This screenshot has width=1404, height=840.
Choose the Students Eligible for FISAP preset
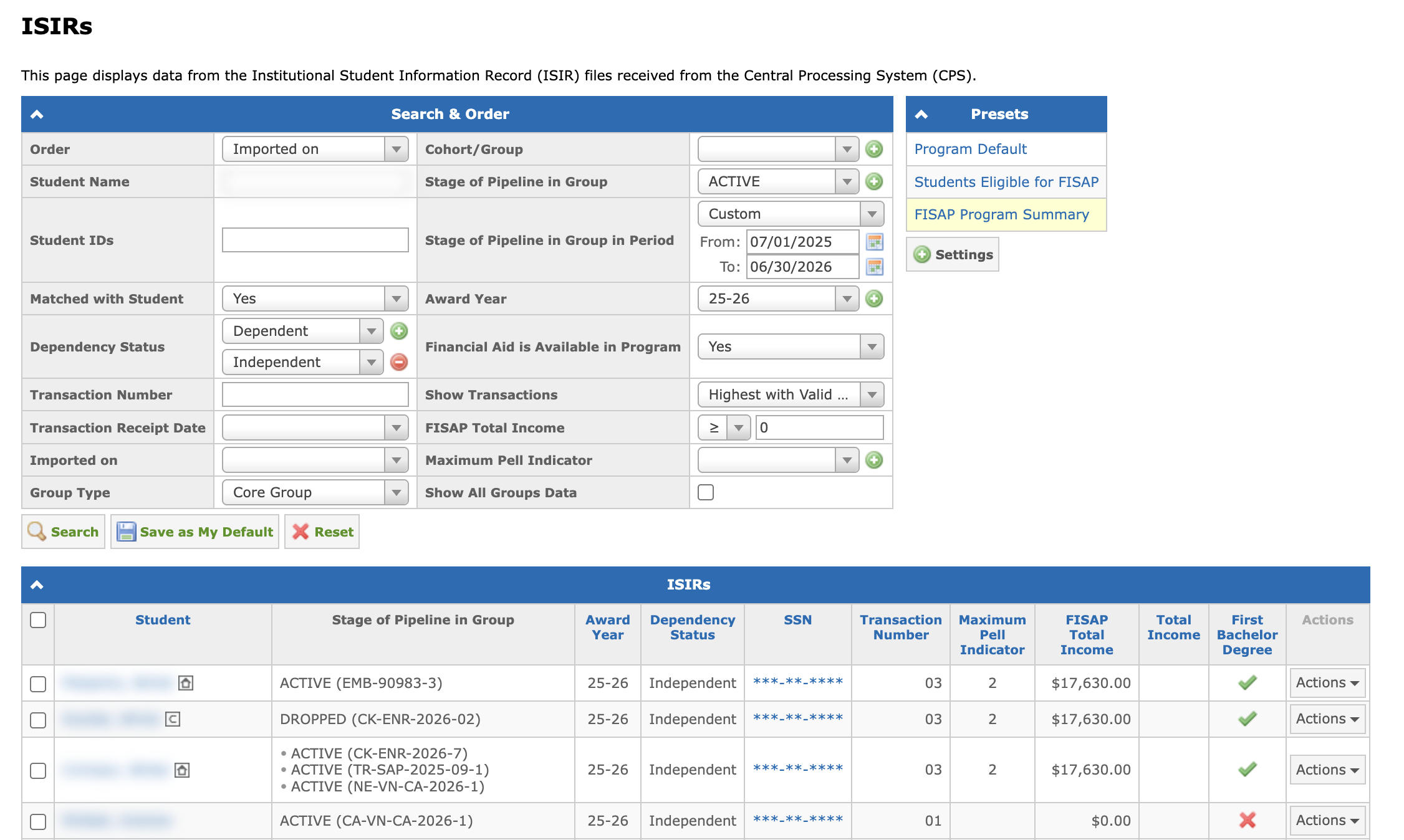point(1006,182)
